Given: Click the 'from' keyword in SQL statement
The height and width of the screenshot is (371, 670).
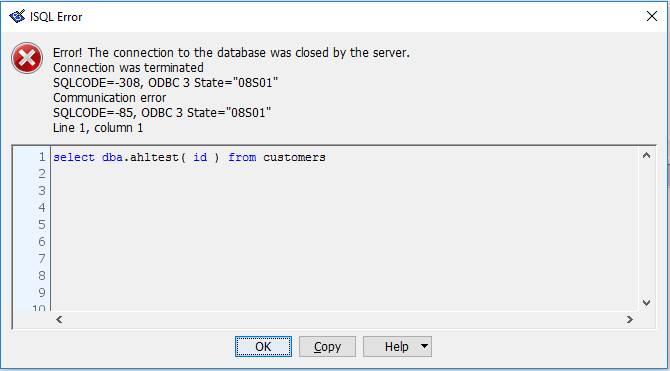Looking at the screenshot, I should coord(242,158).
